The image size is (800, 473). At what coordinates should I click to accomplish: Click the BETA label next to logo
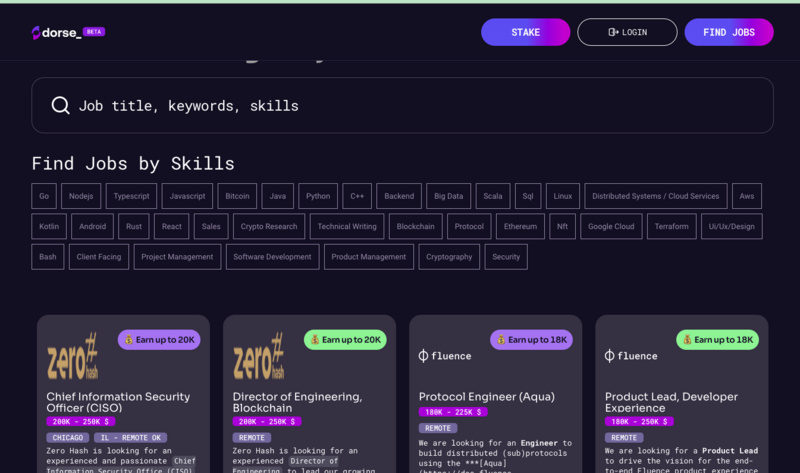point(94,32)
